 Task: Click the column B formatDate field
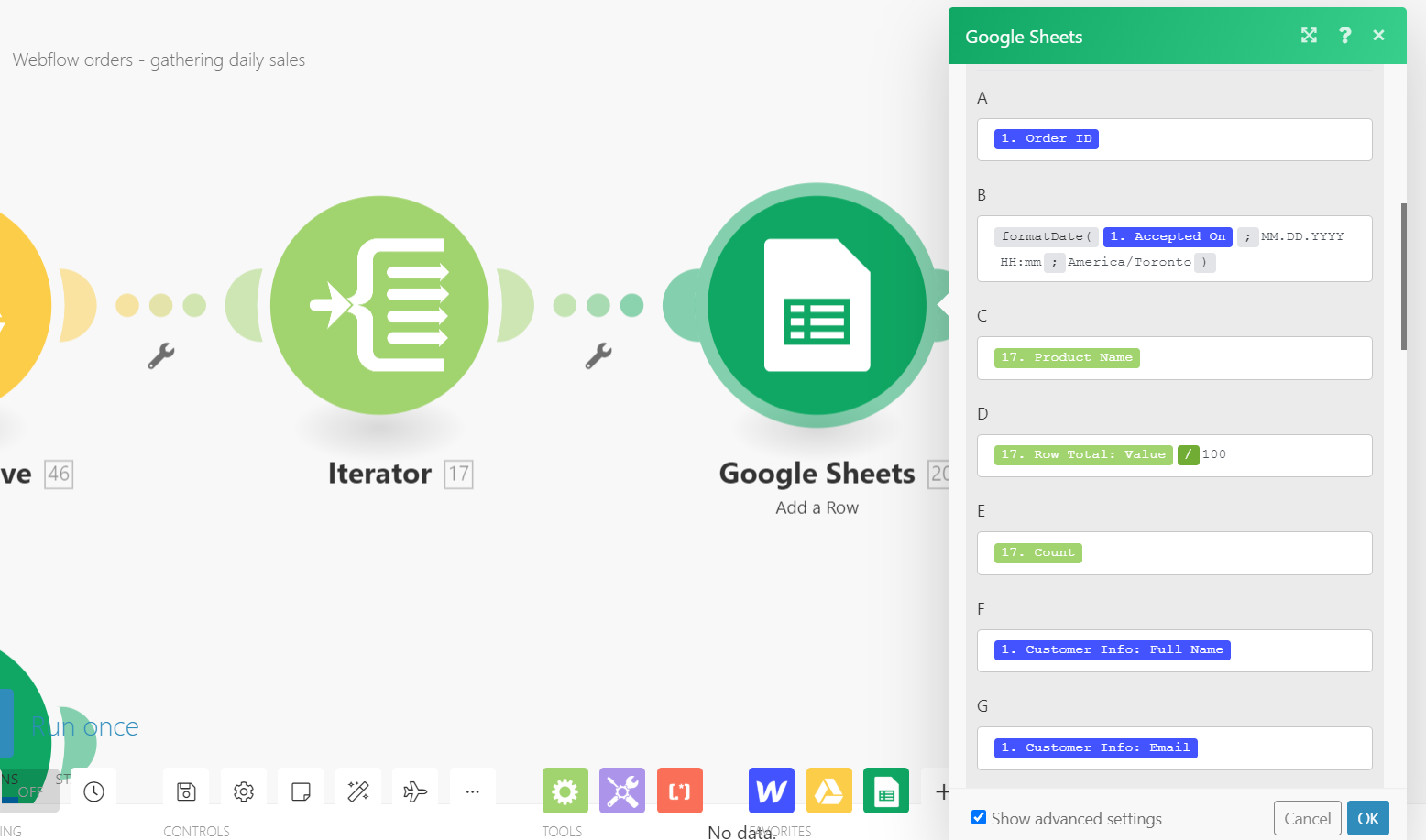pyautogui.click(x=1175, y=248)
